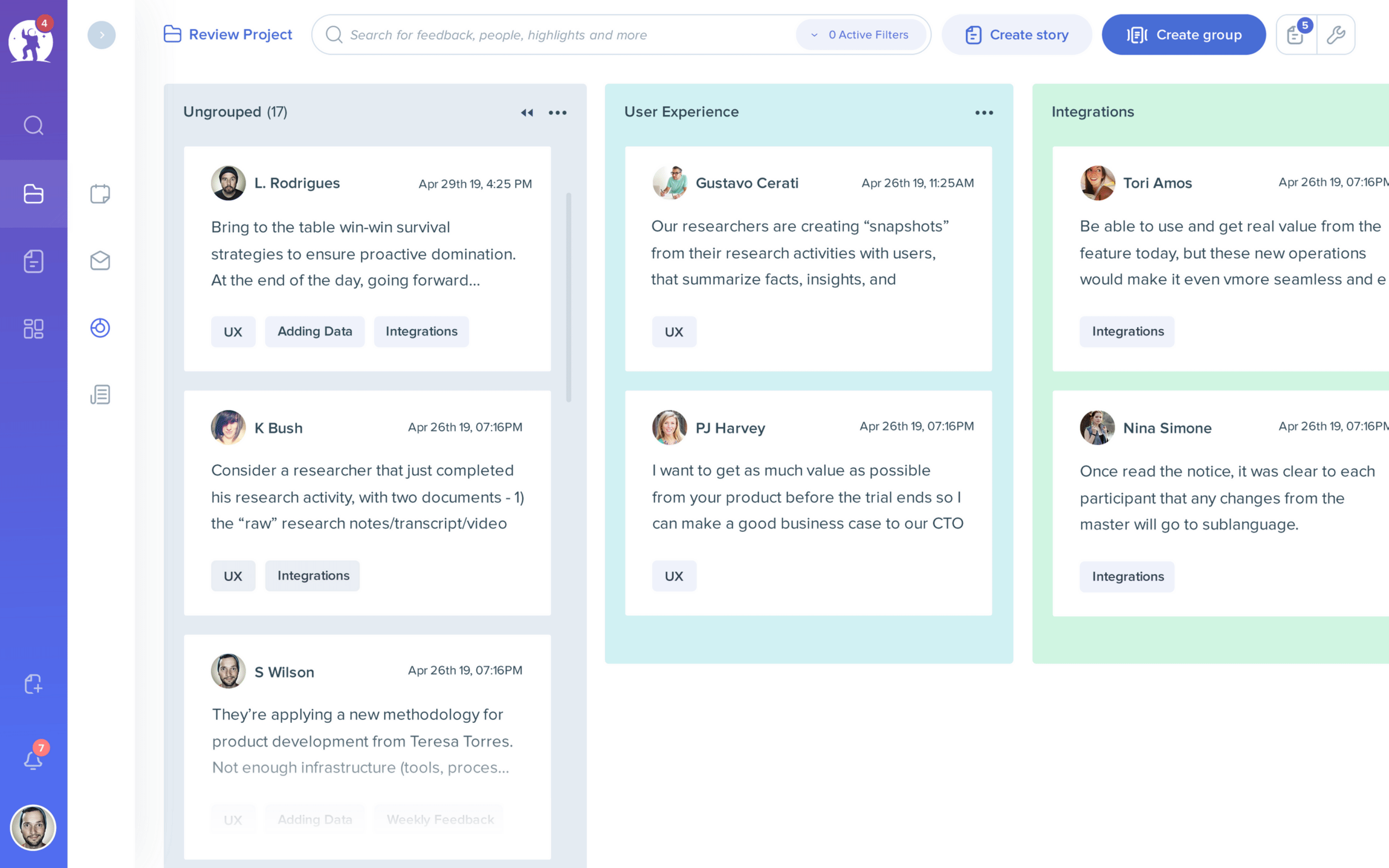
Task: Open the 0 Active Filters dropdown
Action: coord(860,35)
